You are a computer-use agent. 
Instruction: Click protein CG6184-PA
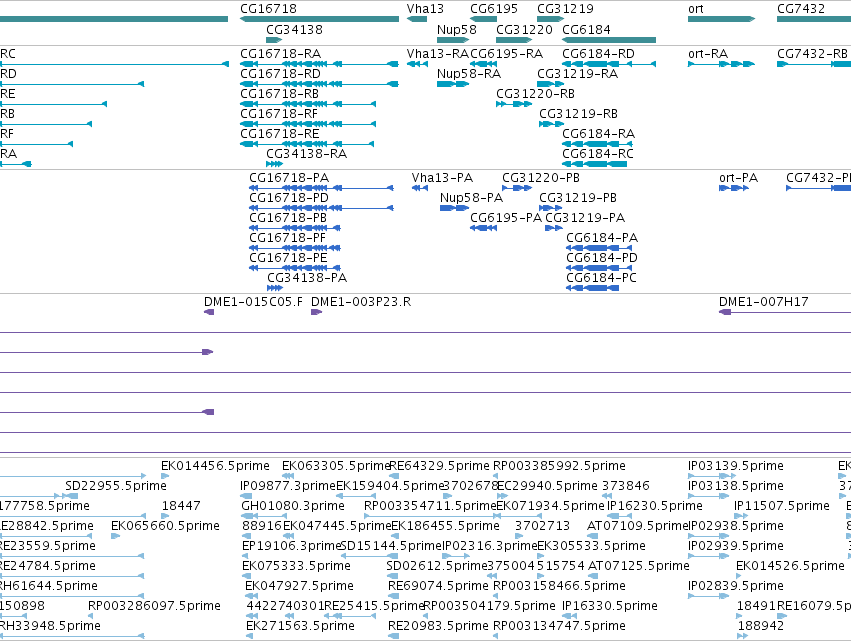click(602, 238)
